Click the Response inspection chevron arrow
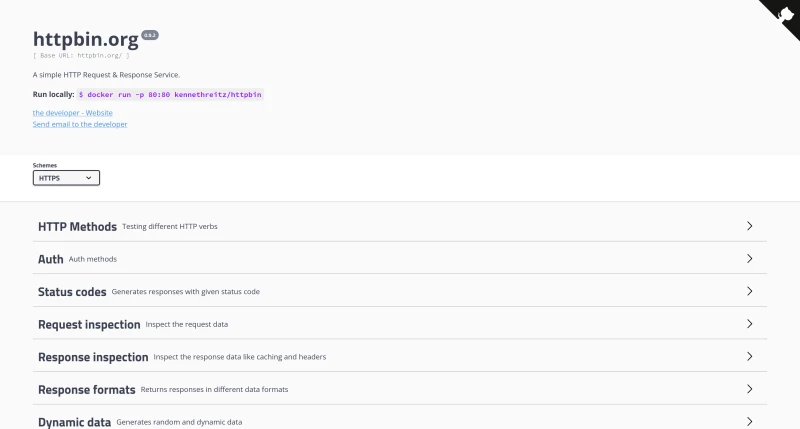Image resolution: width=800 pixels, height=429 pixels. pyautogui.click(x=749, y=356)
